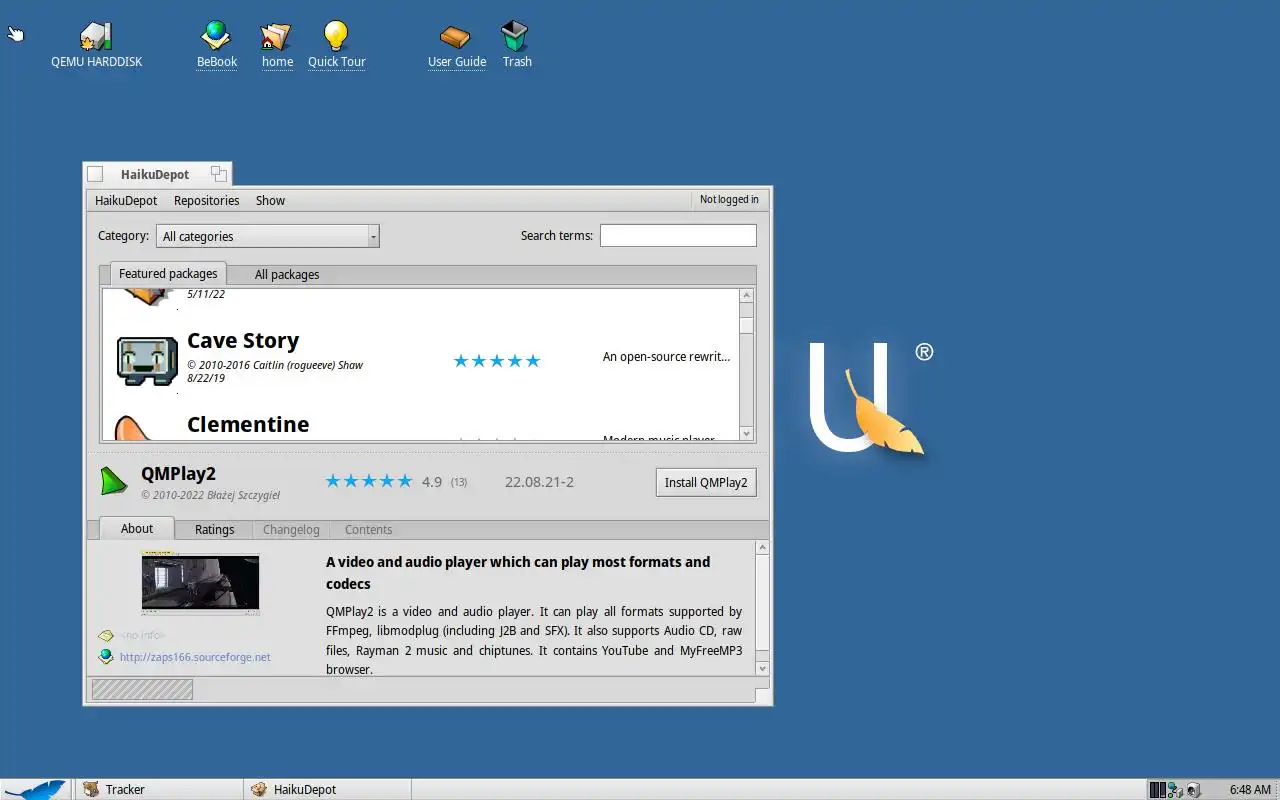The width and height of the screenshot is (1280, 800).
Task: Open the Trash icon on desktop
Action: [x=516, y=36]
